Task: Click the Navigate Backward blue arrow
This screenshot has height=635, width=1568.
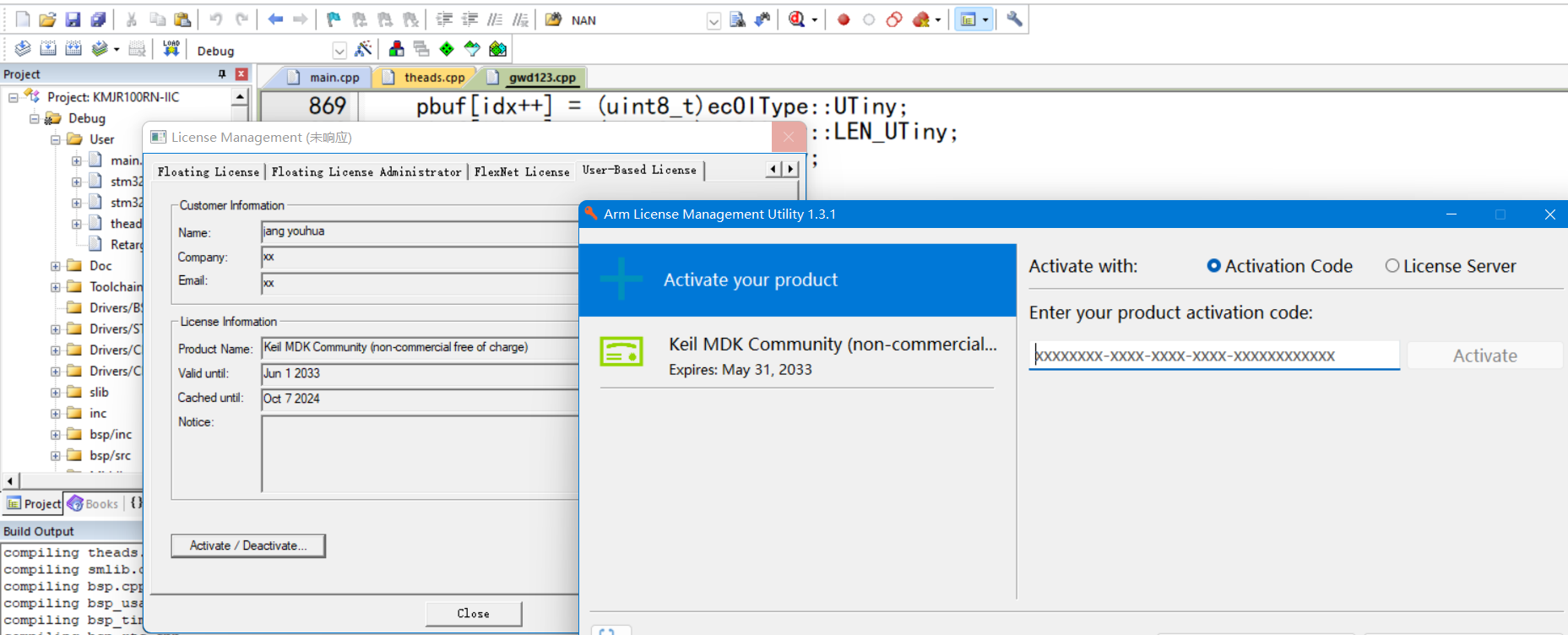Action: tap(275, 19)
